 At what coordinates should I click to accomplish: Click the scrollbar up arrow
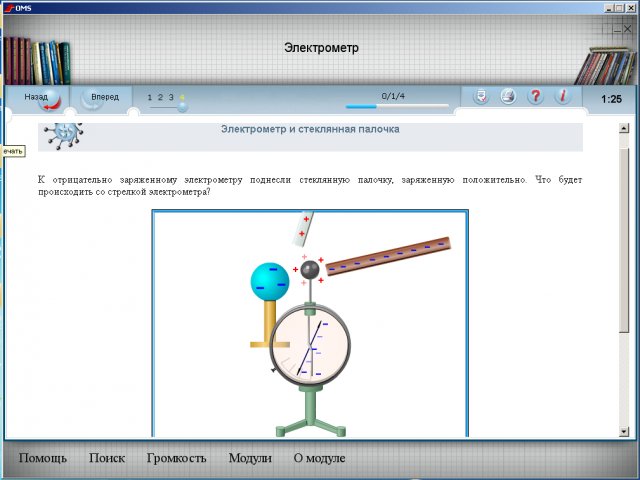(624, 128)
